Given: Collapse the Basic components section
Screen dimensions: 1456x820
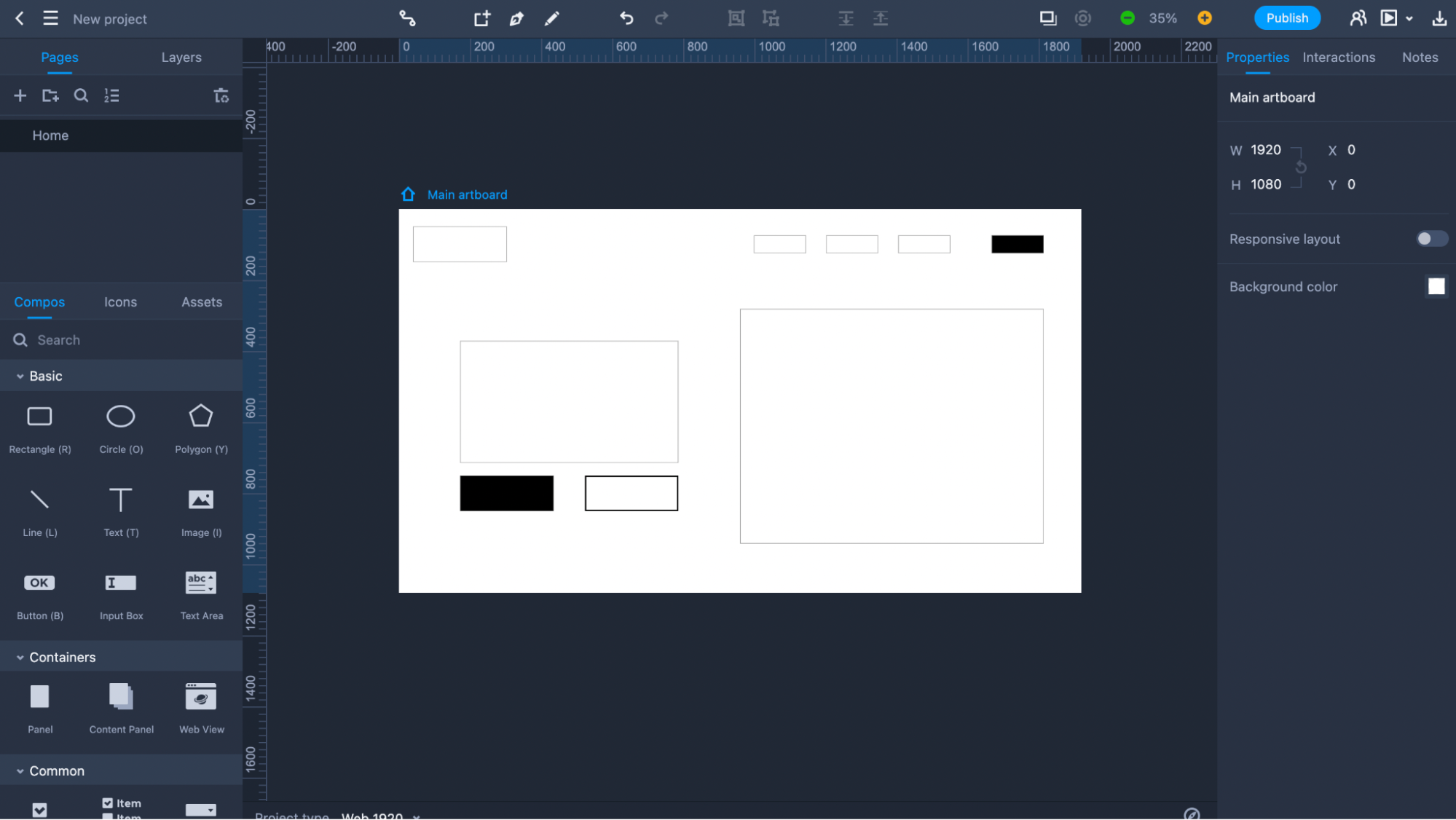Looking at the screenshot, I should click(19, 376).
